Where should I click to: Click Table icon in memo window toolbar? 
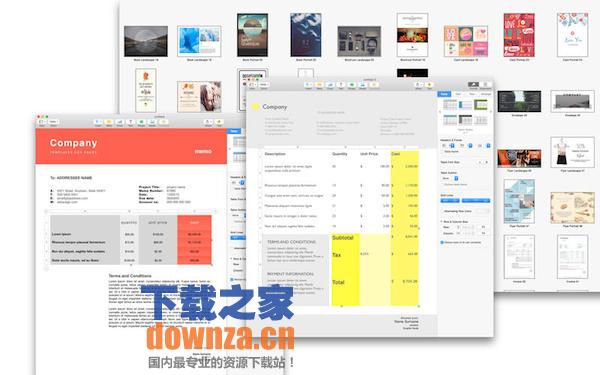[109, 122]
